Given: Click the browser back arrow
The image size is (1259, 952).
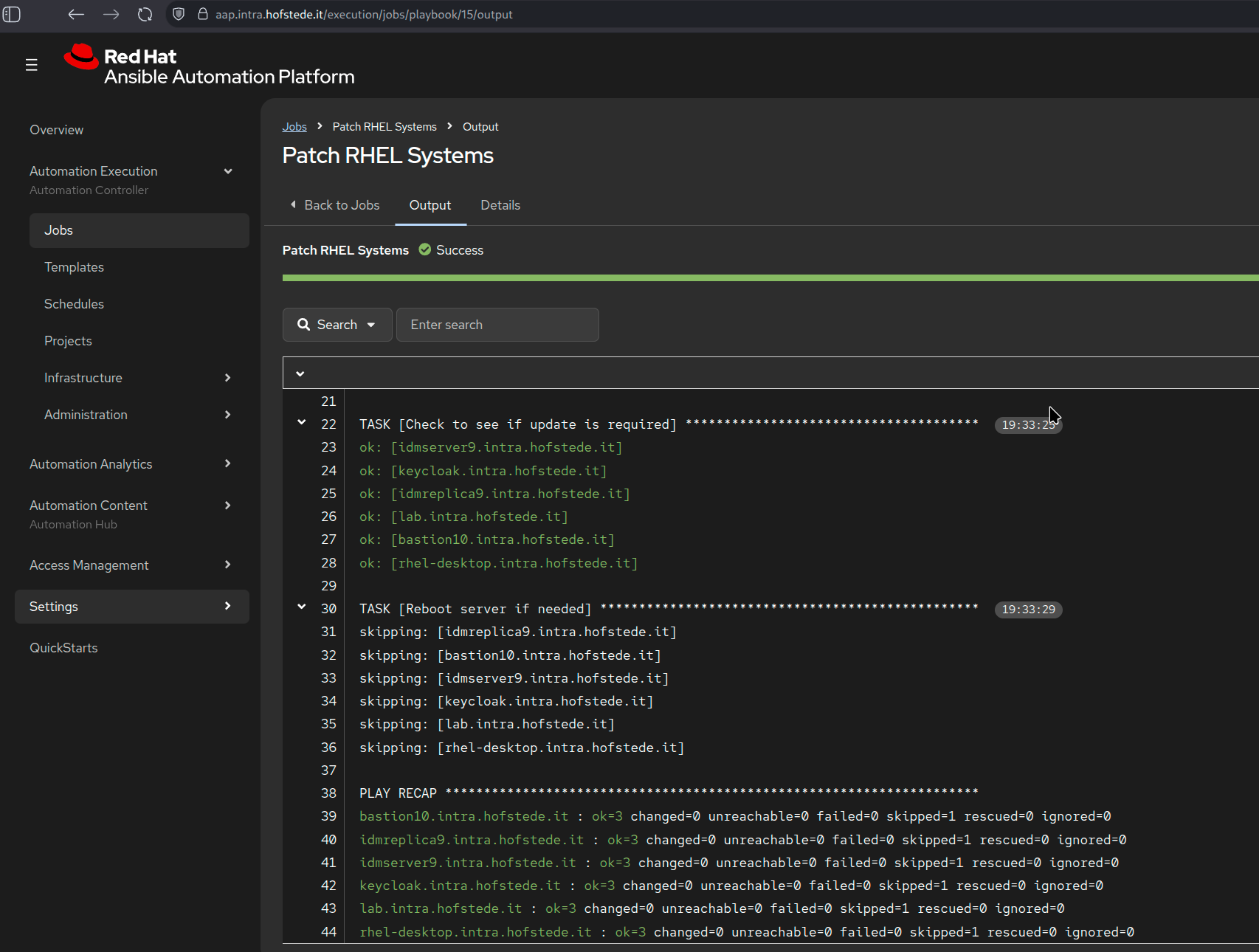Looking at the screenshot, I should click(x=76, y=14).
